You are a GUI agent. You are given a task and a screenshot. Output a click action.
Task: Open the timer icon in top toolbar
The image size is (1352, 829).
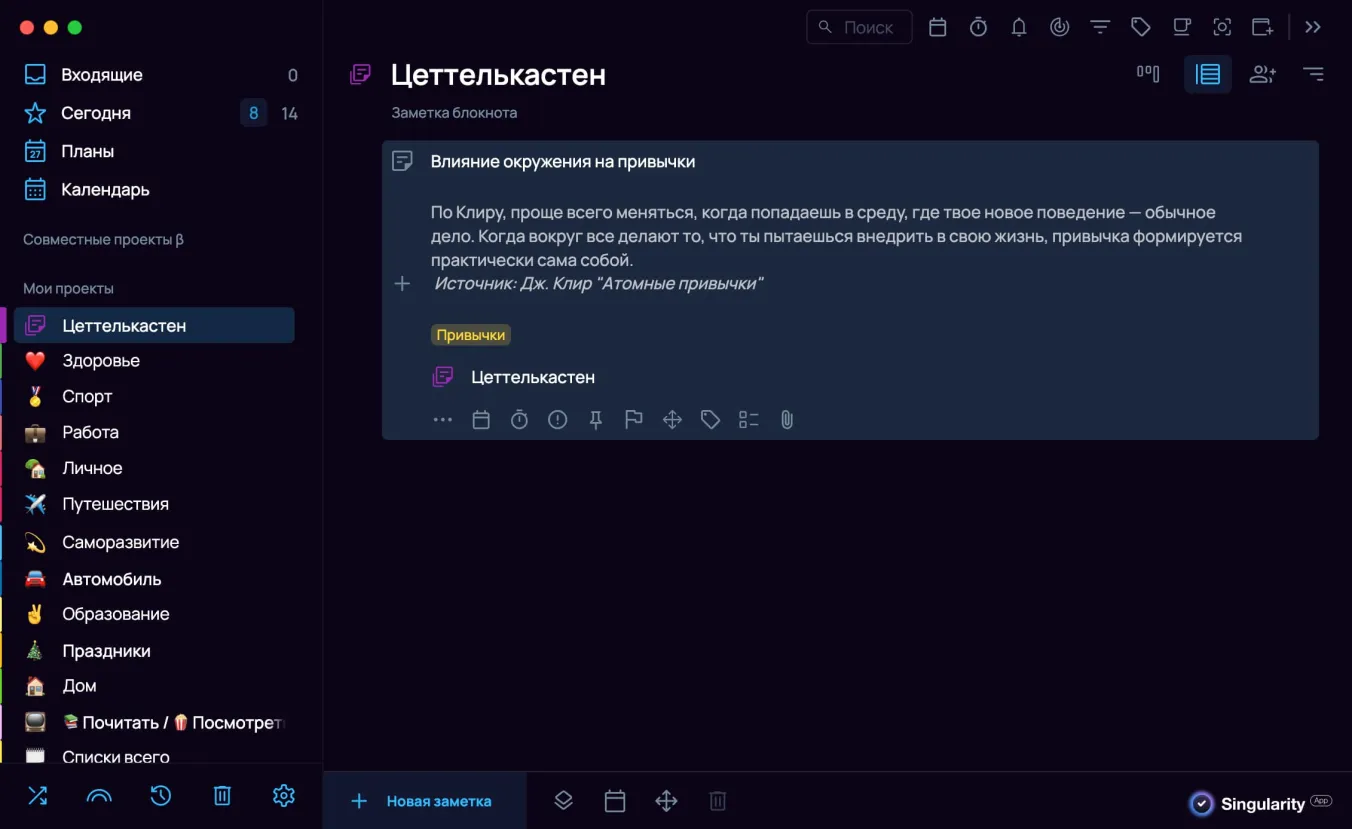point(978,27)
